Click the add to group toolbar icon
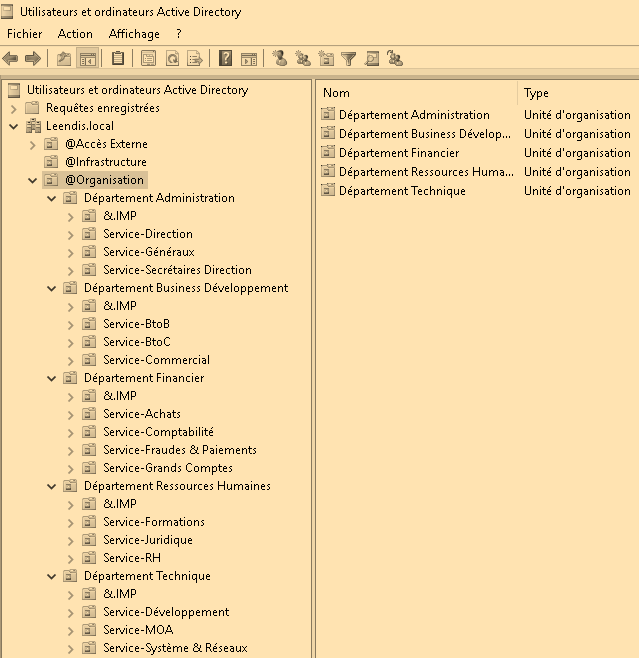Viewport: 639px width, 658px height. pos(395,58)
